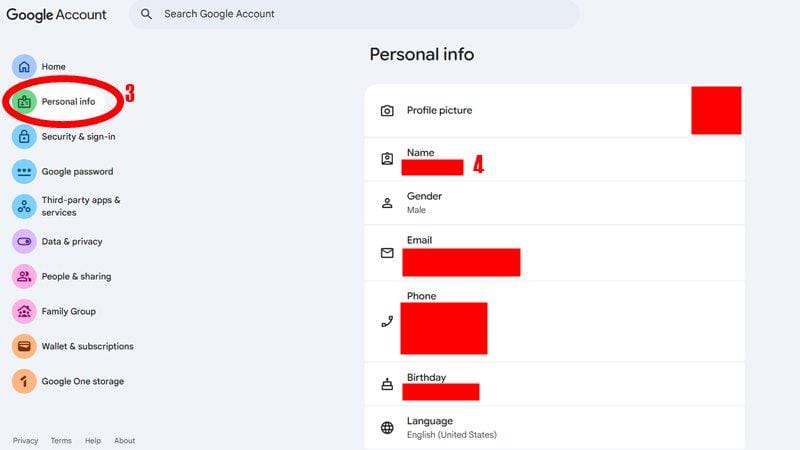Screen dimensions: 800x450
Task: Select Personal info in the sidebar
Action: (68, 102)
